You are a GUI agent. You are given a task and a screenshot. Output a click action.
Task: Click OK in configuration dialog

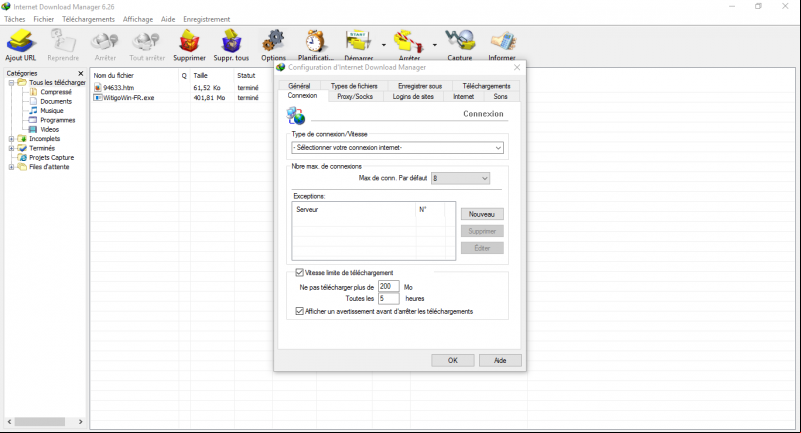pos(453,360)
